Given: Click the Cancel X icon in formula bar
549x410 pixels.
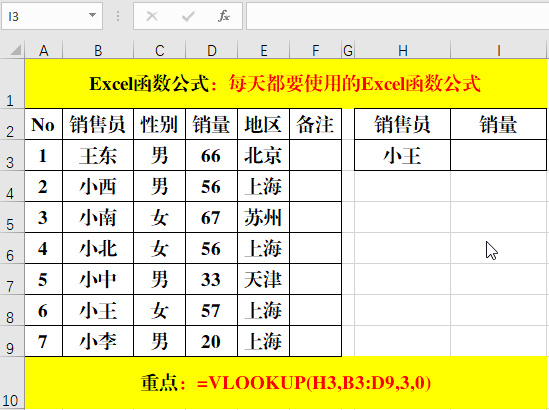Looking at the screenshot, I should (x=152, y=16).
